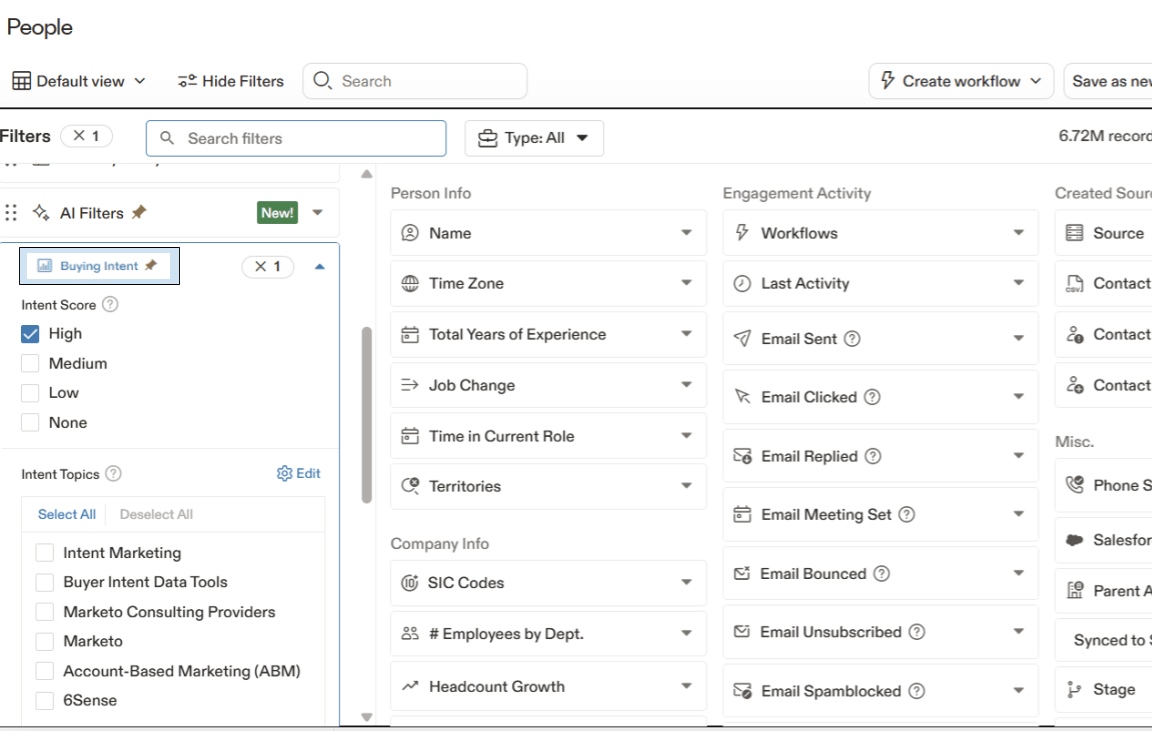Viewport: 1152px width, 731px height.
Task: Click the Intent Score help icon
Action: (x=110, y=304)
